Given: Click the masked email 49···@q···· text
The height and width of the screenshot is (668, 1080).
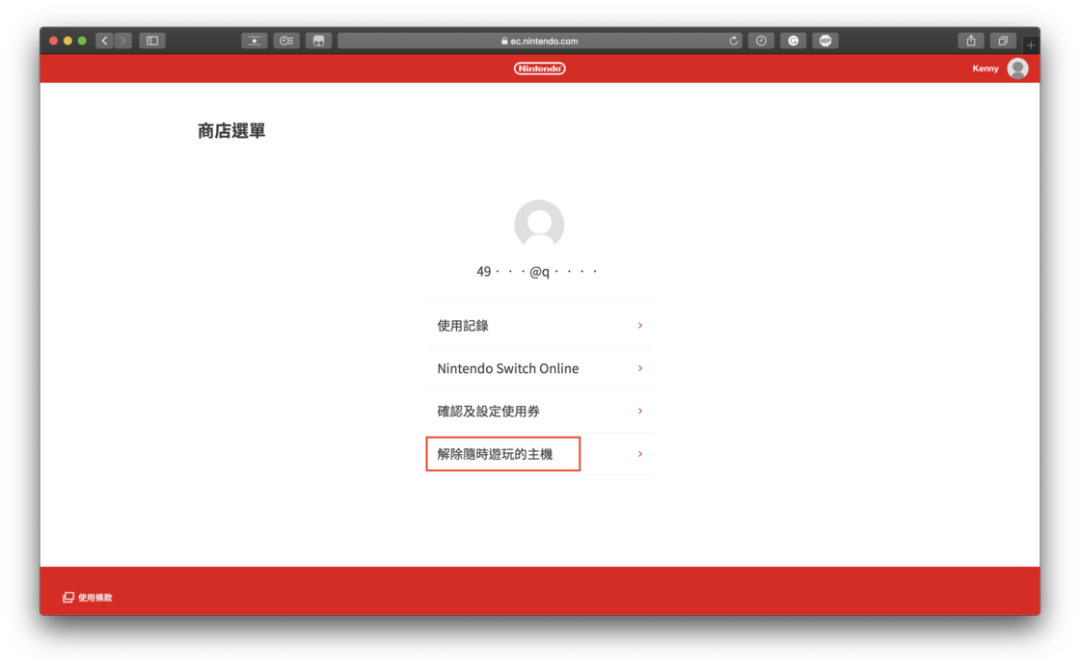Looking at the screenshot, I should [537, 271].
